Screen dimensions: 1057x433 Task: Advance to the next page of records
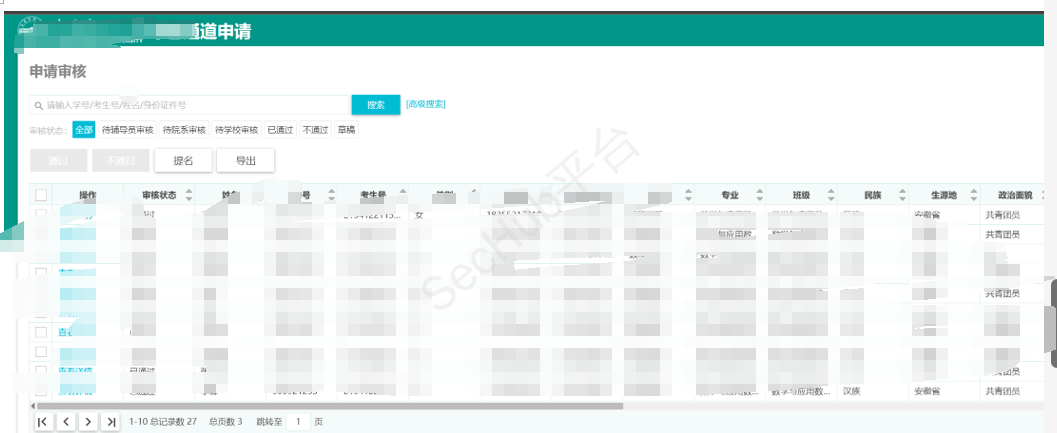pos(89,422)
